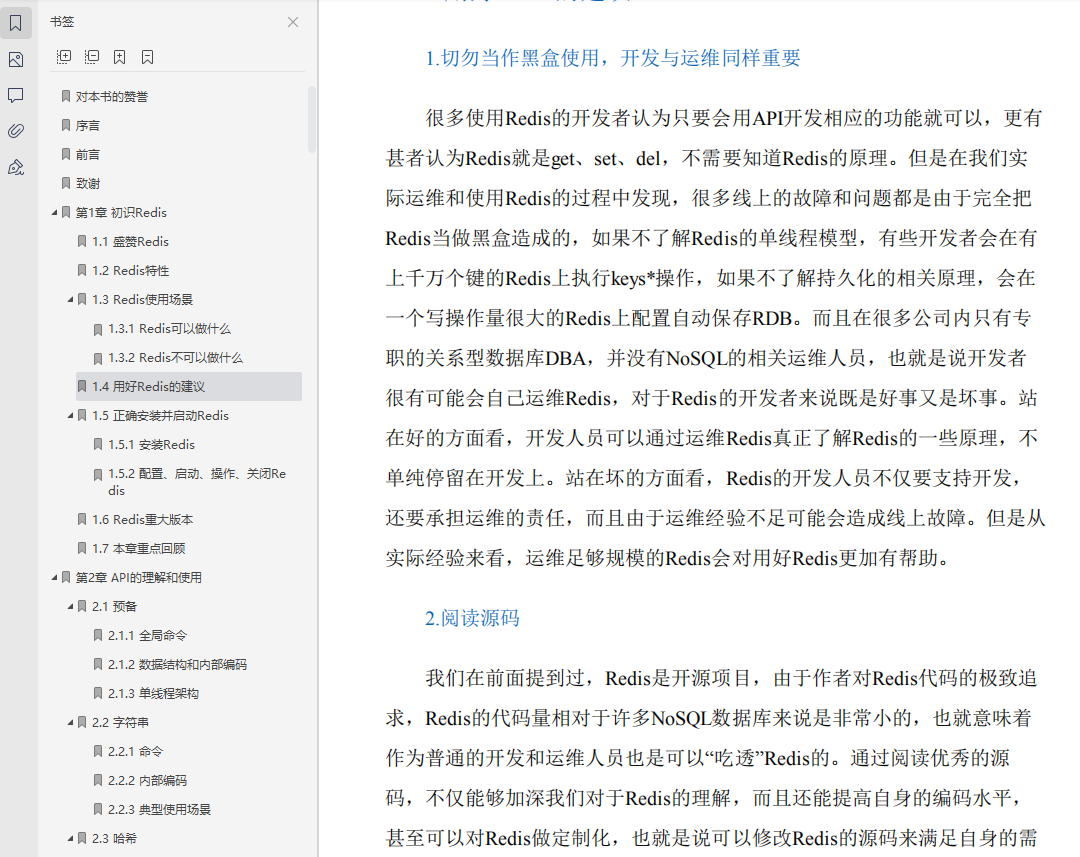Go to 2.1.2 数据结构和内部编码
Viewport: 1080px width, 857px height.
(x=177, y=664)
